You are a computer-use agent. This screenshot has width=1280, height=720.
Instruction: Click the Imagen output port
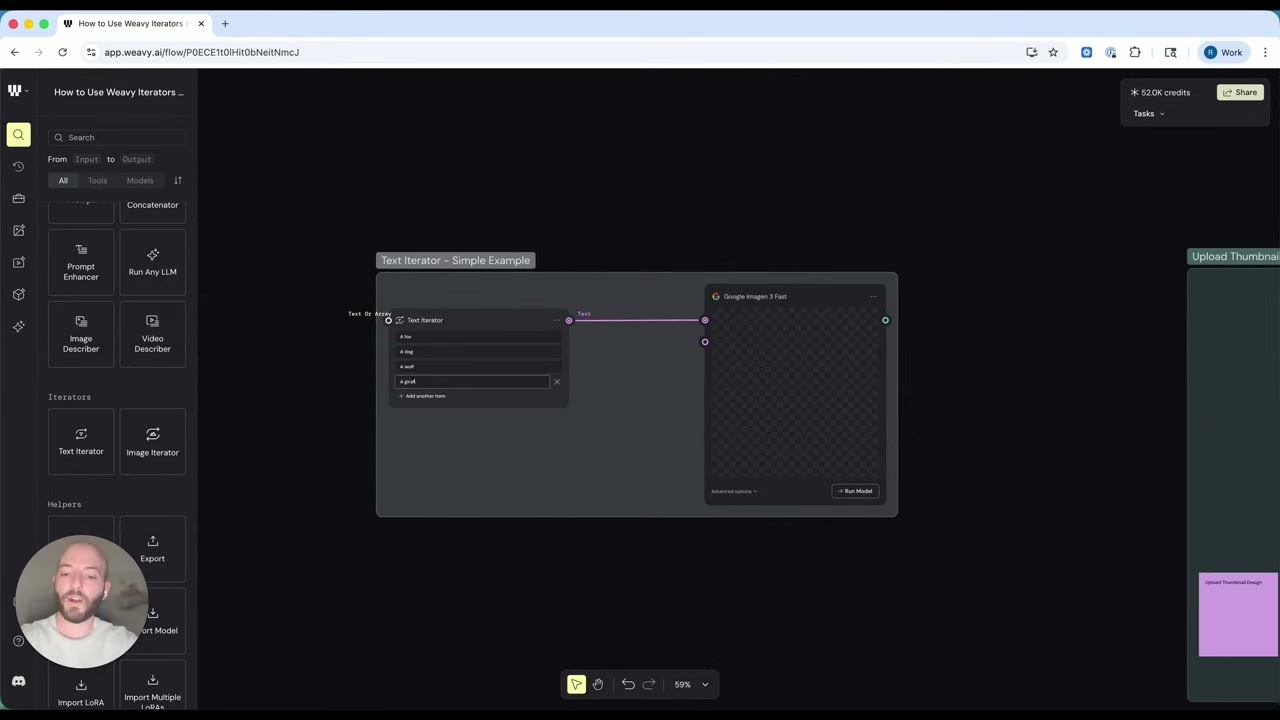pos(885,320)
